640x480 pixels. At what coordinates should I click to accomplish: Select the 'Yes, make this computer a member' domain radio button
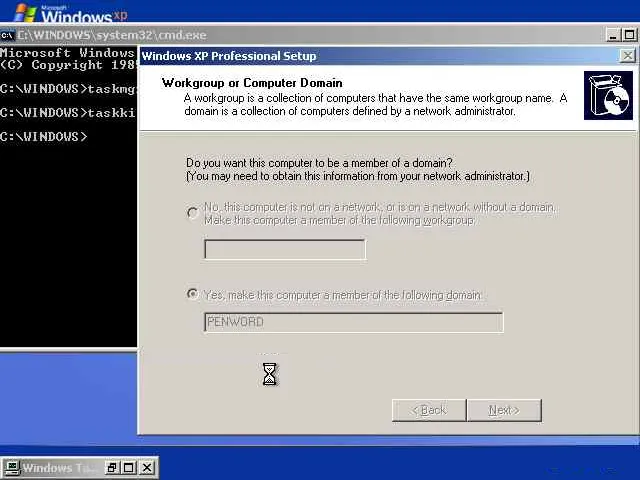tap(192, 294)
